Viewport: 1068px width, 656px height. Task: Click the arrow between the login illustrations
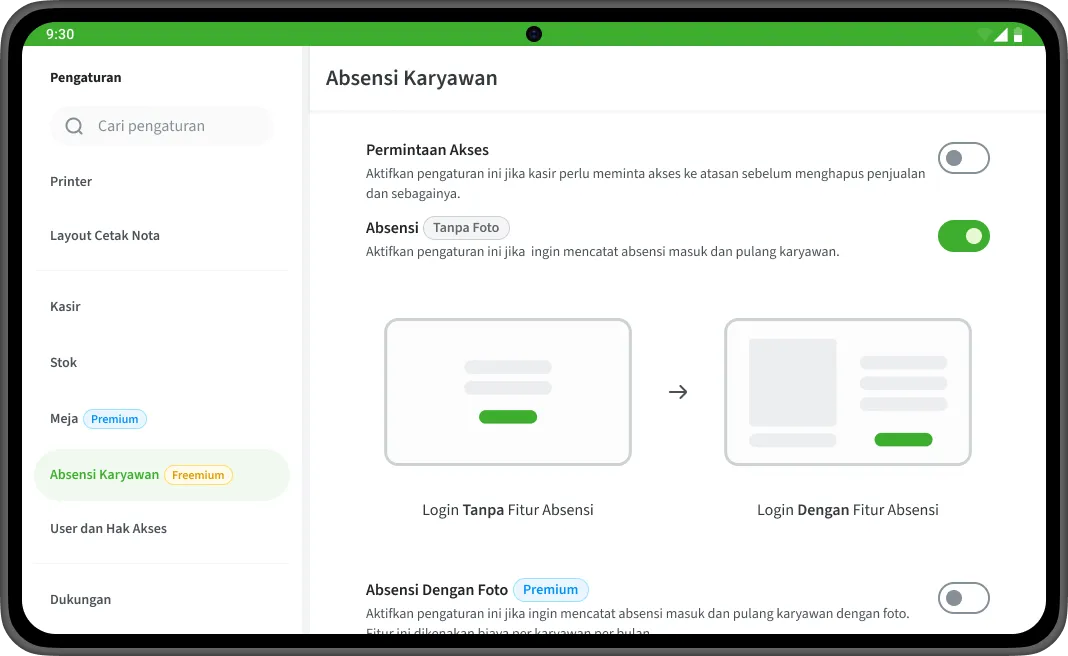678,392
